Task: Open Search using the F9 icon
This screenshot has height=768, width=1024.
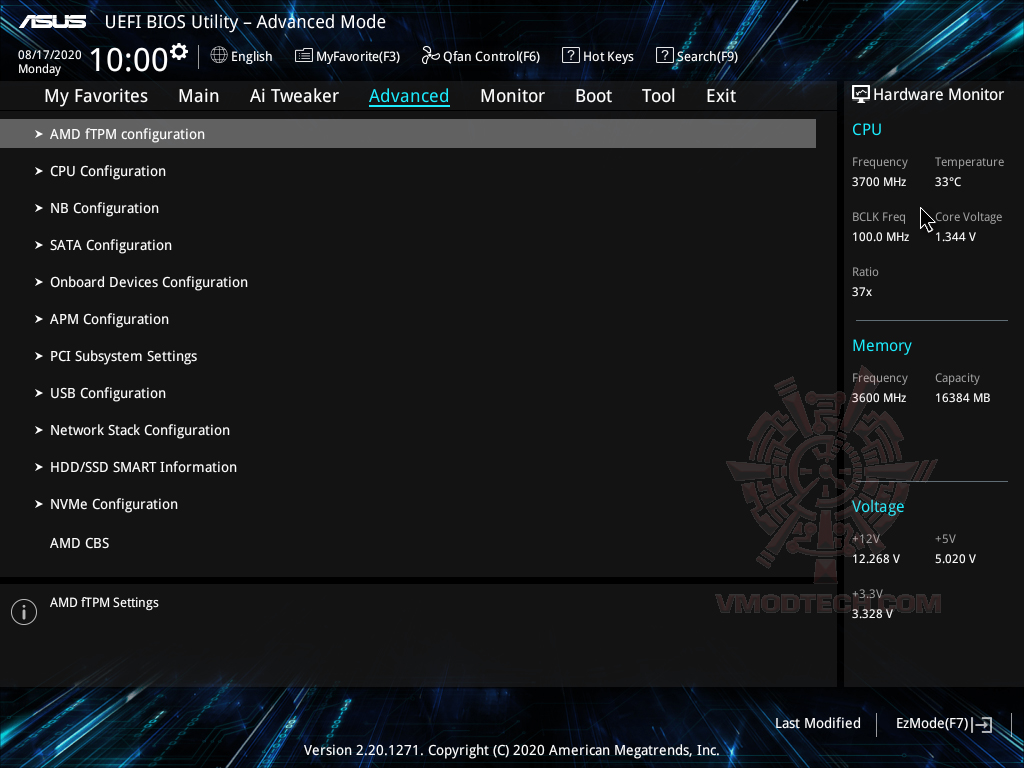Action: pos(663,56)
